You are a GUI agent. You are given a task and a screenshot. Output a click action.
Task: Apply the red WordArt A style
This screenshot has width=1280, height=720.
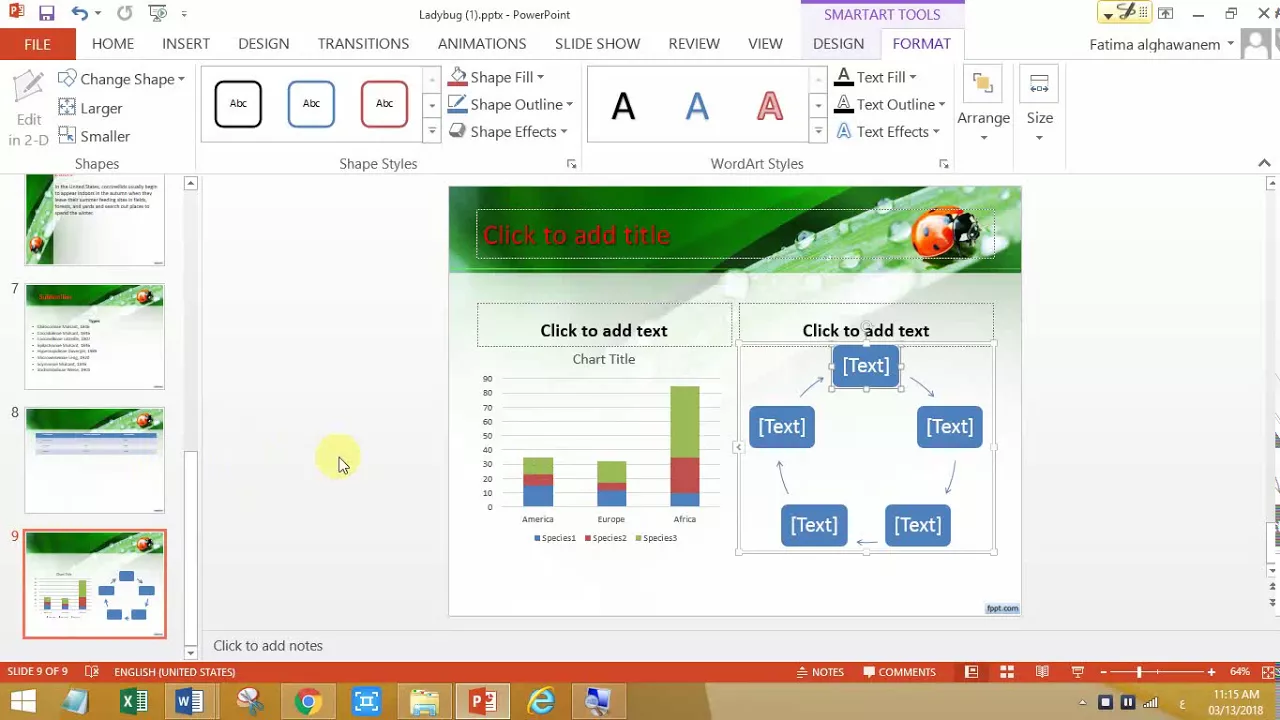coord(770,106)
